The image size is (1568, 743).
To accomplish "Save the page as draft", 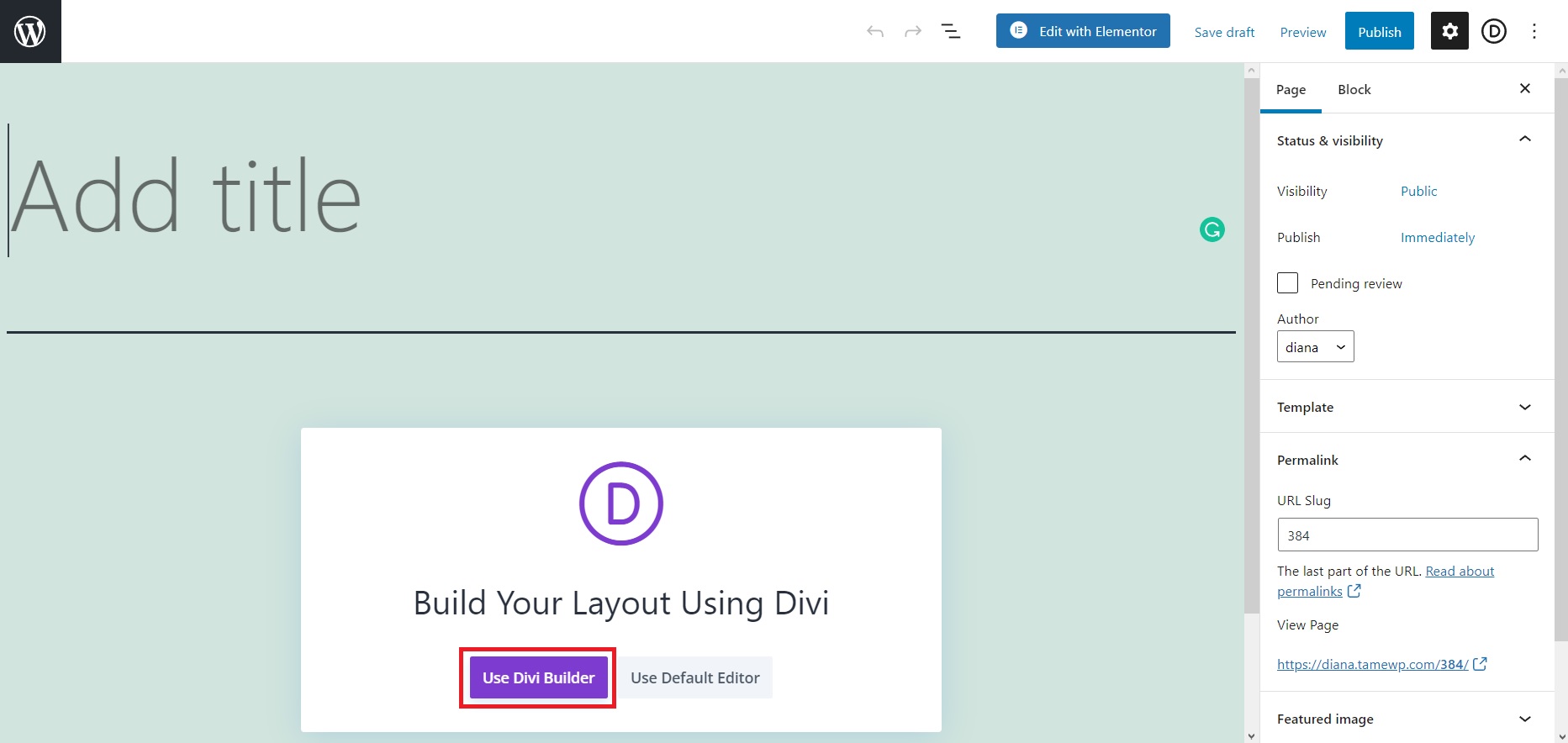I will click(x=1224, y=32).
